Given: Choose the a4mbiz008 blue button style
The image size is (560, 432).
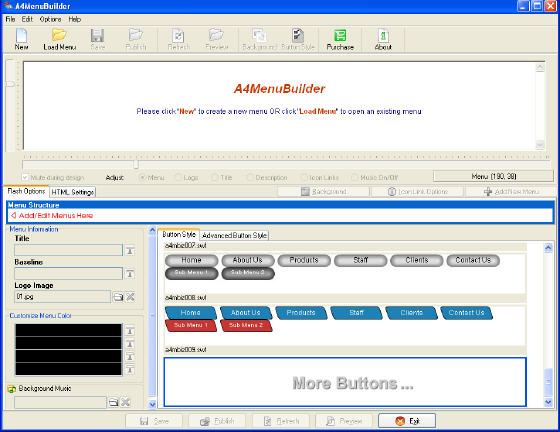Looking at the screenshot, I should pyautogui.click(x=345, y=325).
